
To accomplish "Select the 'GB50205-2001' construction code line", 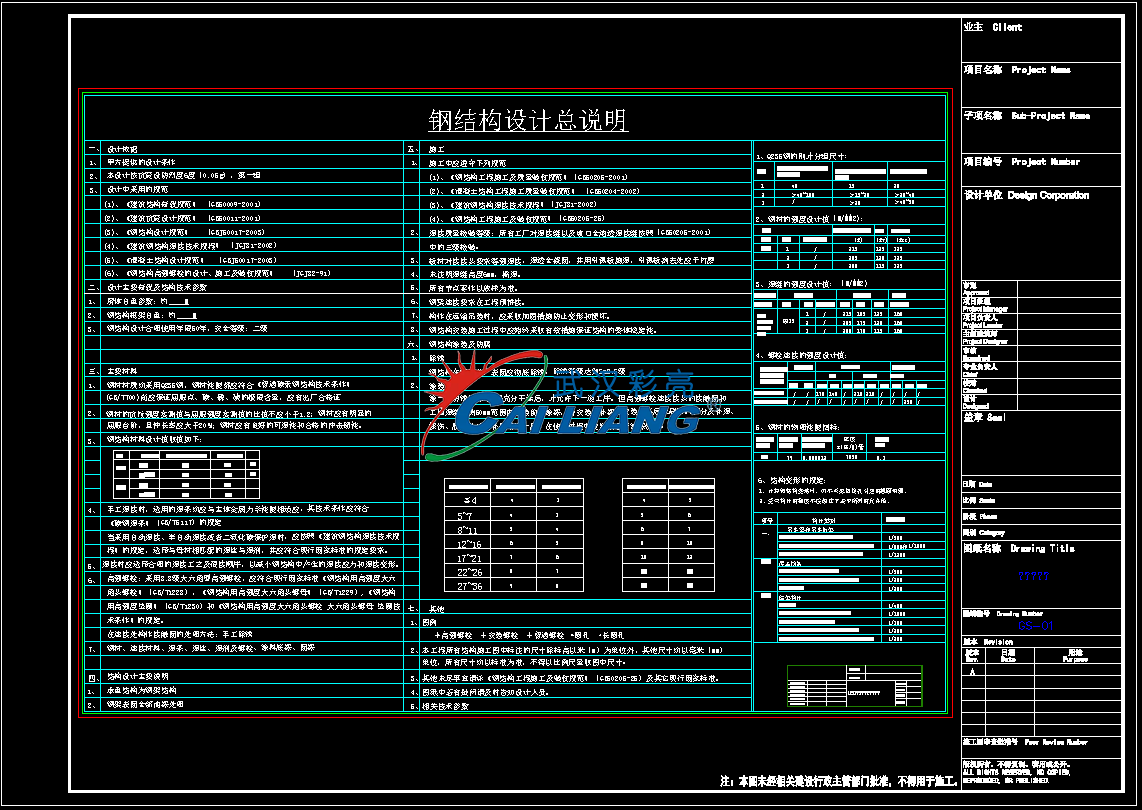I will pos(528,177).
